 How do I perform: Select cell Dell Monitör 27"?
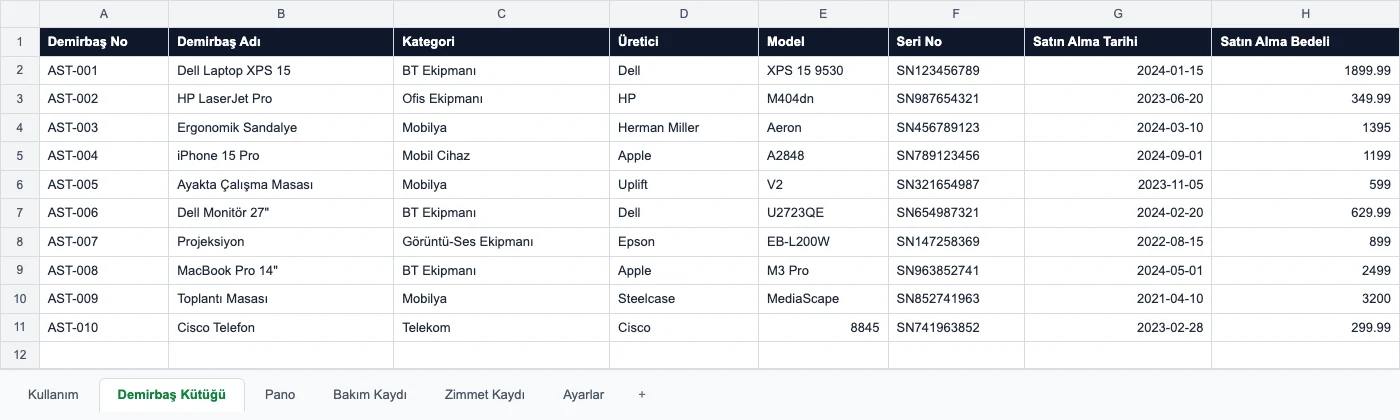click(x=281, y=213)
